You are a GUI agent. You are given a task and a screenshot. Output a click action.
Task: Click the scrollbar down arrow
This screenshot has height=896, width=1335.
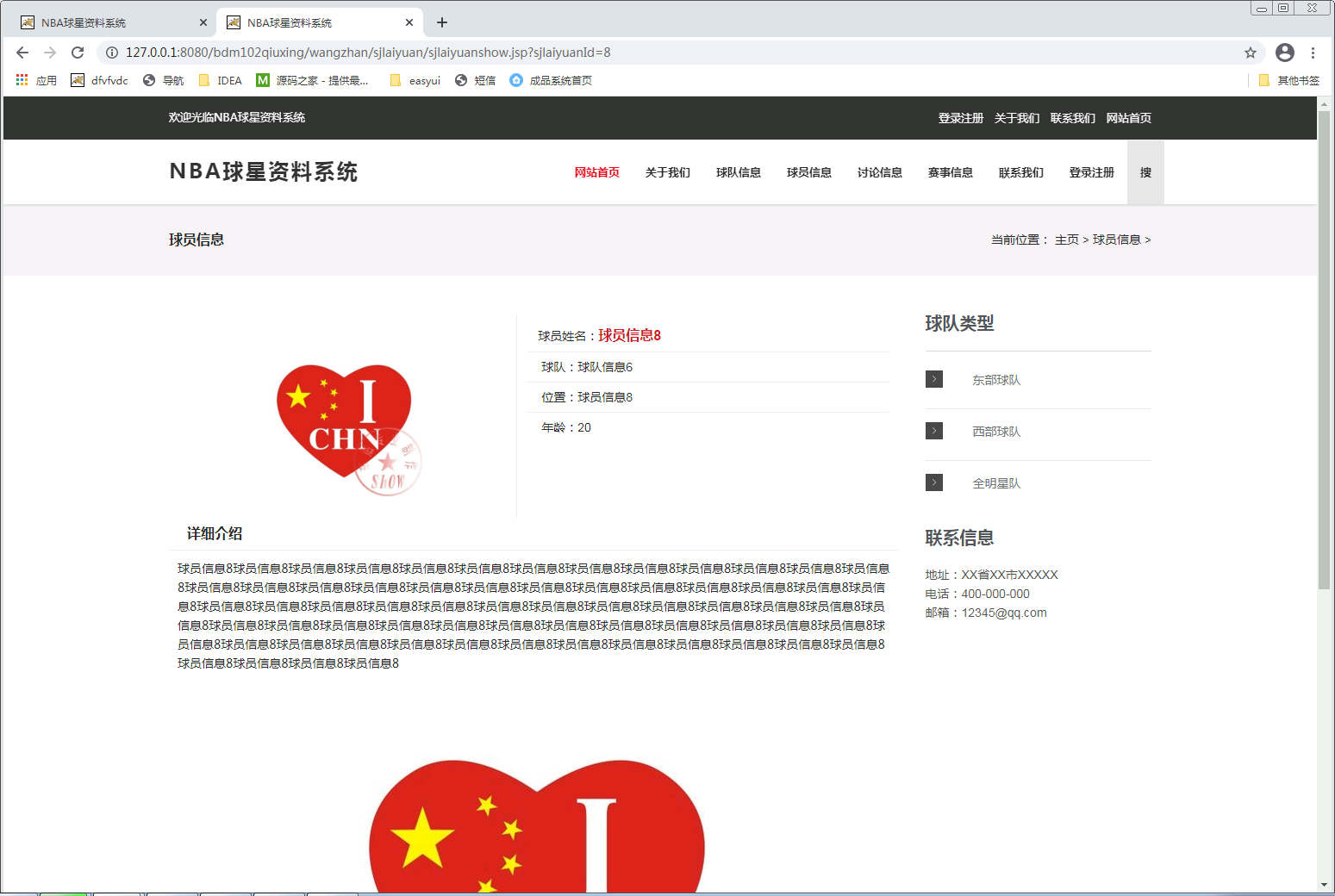click(1325, 885)
